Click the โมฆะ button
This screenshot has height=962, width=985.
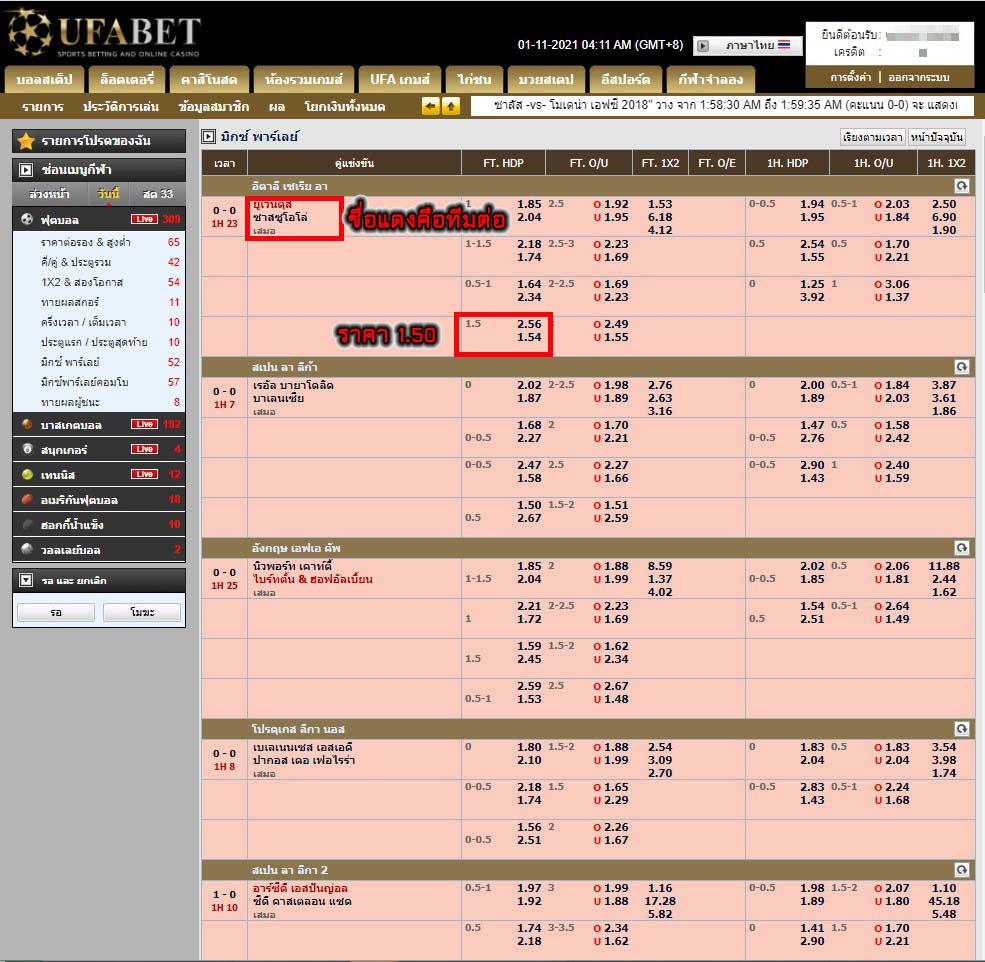pos(142,612)
